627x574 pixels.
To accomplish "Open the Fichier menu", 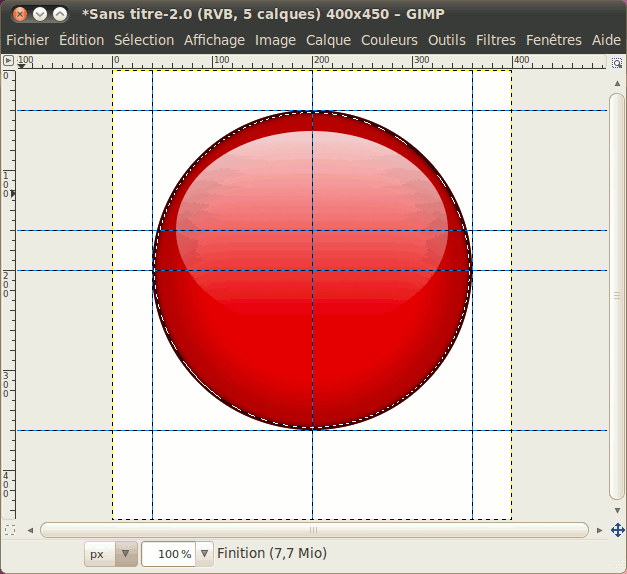I will pyautogui.click(x=27, y=40).
